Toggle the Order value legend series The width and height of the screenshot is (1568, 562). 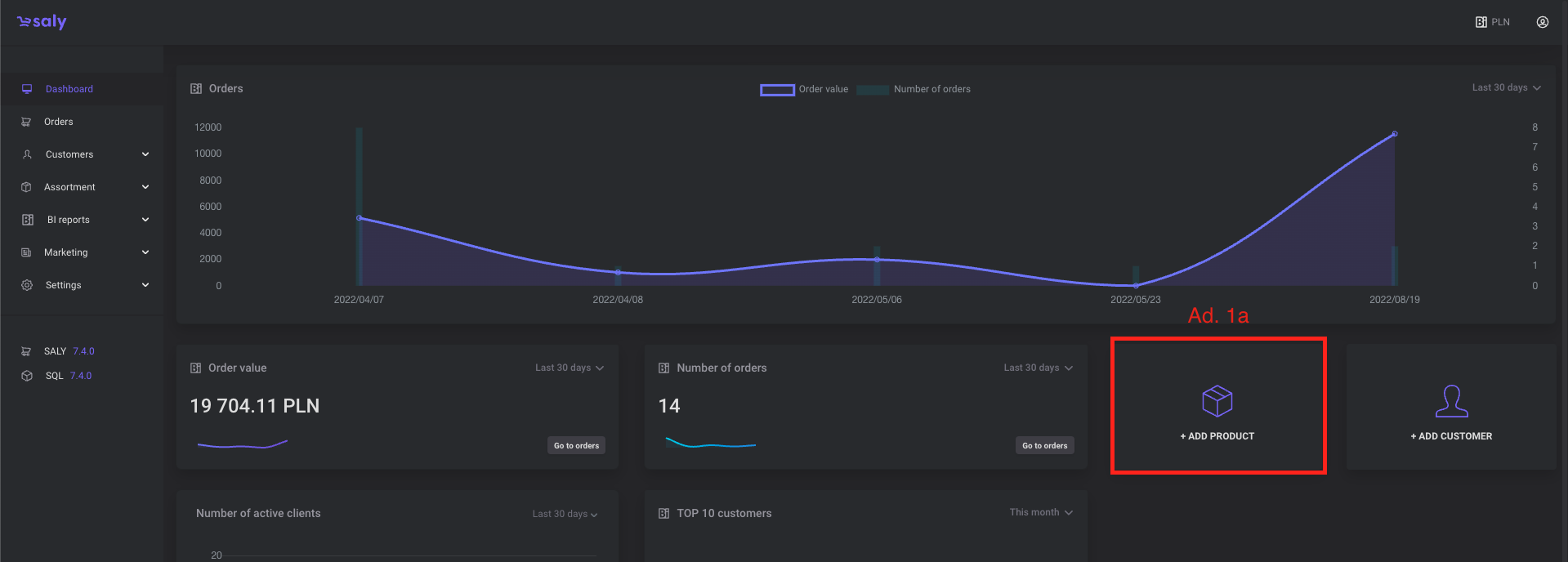(x=804, y=89)
